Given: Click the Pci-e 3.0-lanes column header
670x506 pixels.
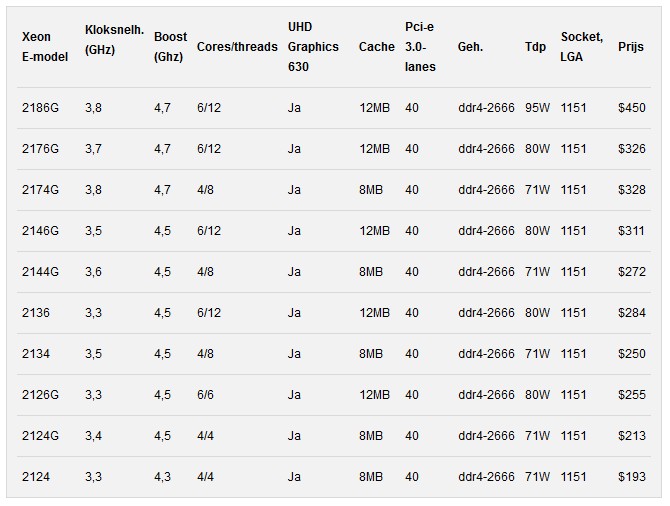Looking at the screenshot, I should coord(420,46).
